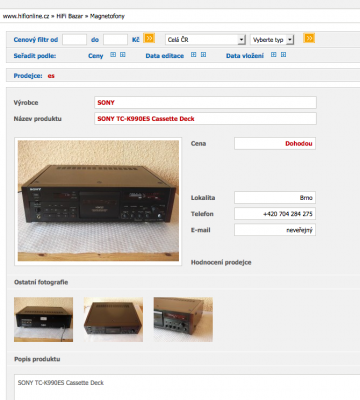This screenshot has width=360, height=400.
Task: Open the Vyberte typ dropdown
Action: [x=272, y=40]
